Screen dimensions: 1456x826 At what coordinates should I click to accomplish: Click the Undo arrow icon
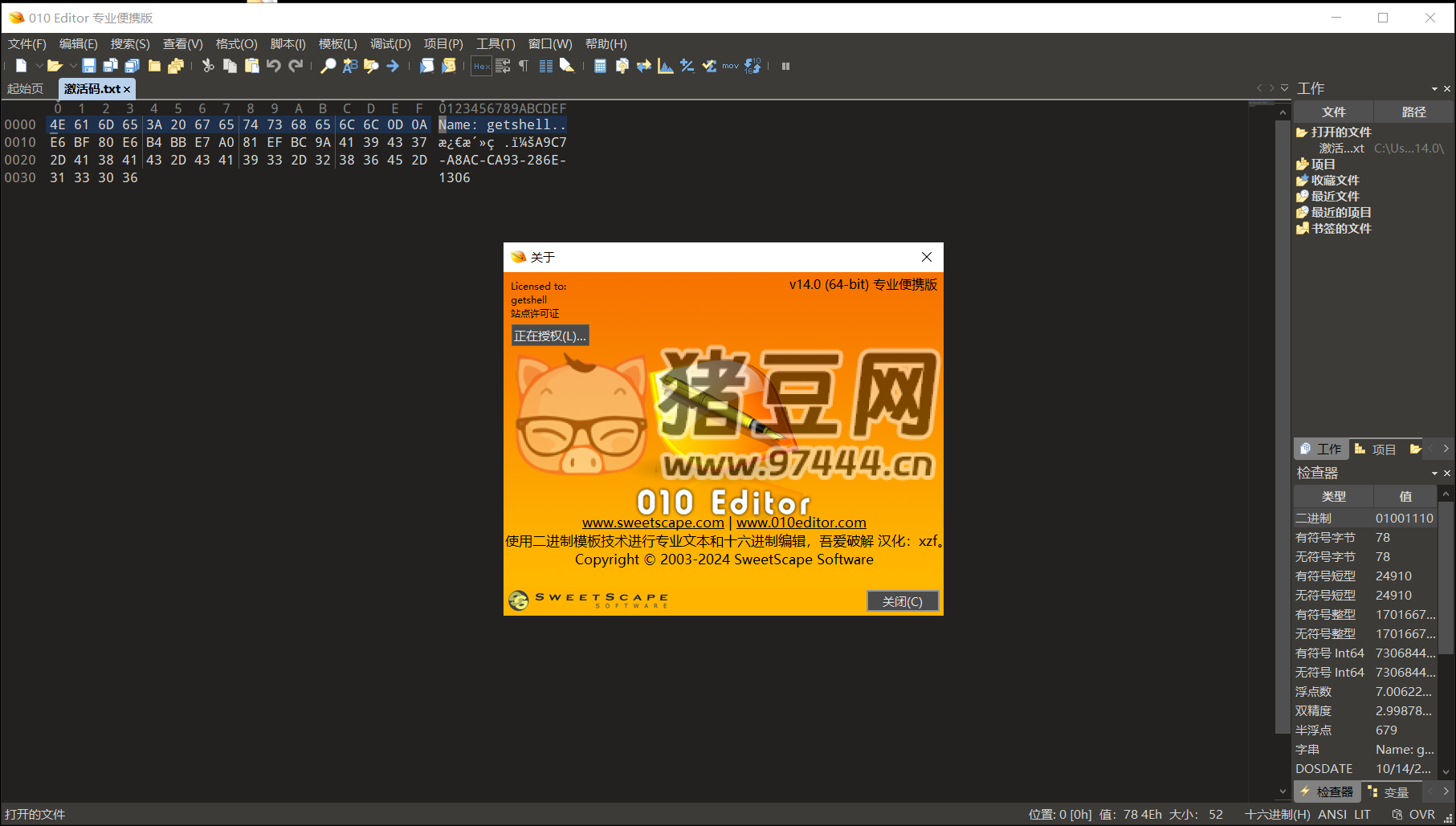click(274, 66)
